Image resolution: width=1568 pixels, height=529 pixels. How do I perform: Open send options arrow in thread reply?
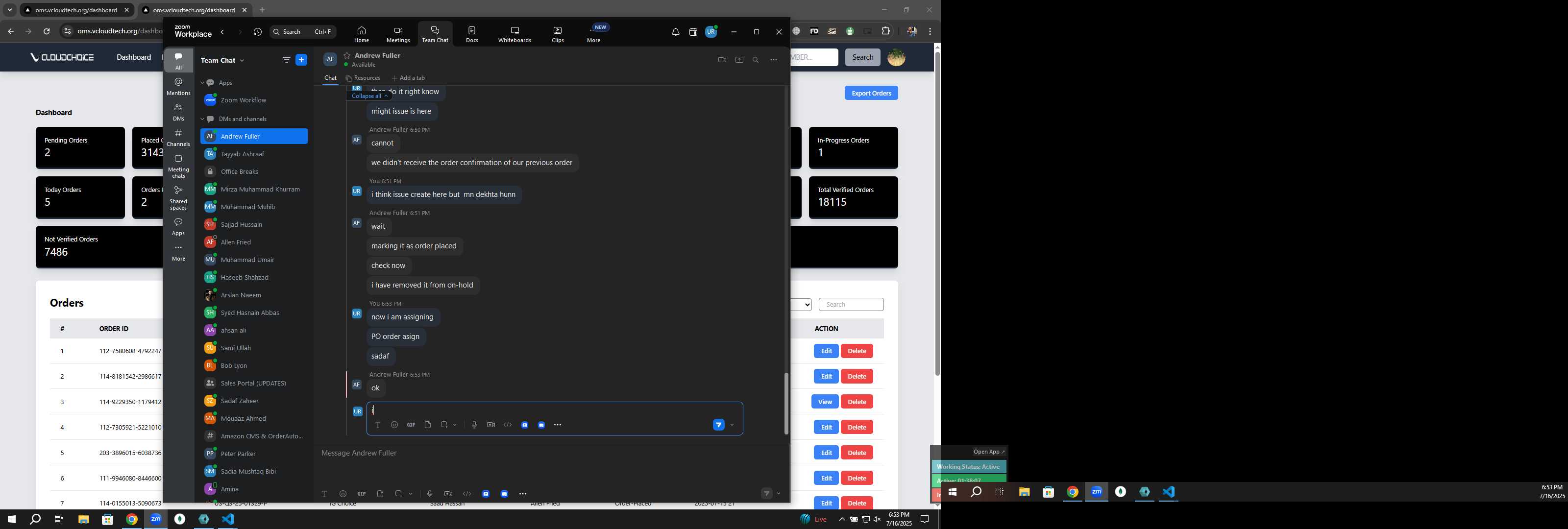732,425
